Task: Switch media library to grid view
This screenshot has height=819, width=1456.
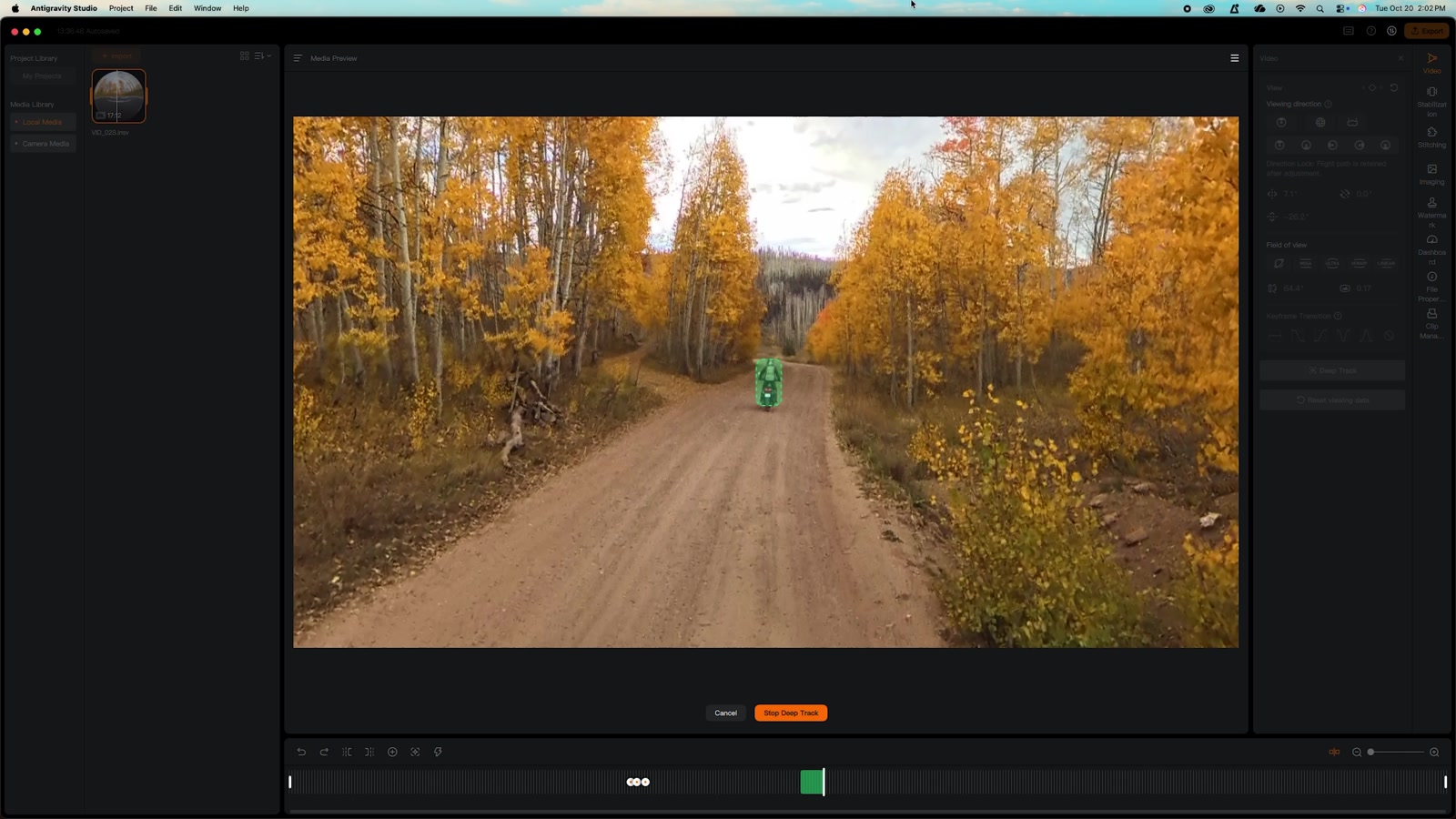Action: coord(244,56)
